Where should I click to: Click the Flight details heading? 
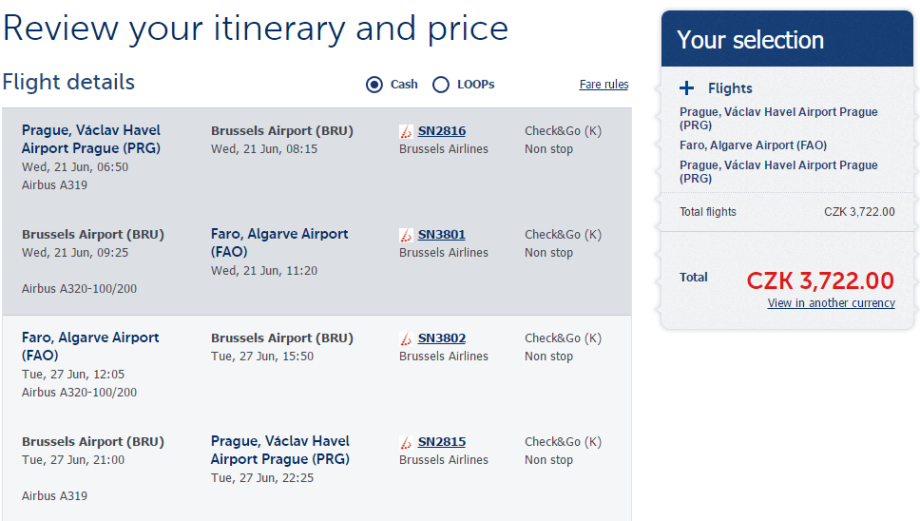[68, 82]
